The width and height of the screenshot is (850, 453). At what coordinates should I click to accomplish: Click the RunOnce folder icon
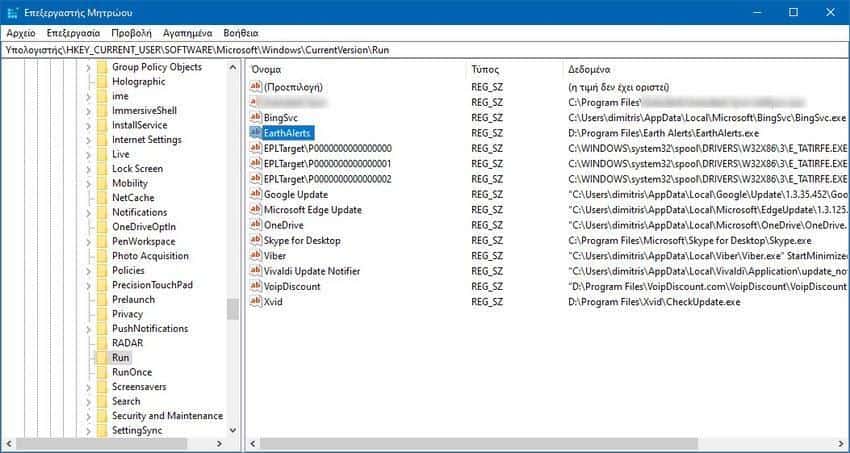coord(101,372)
